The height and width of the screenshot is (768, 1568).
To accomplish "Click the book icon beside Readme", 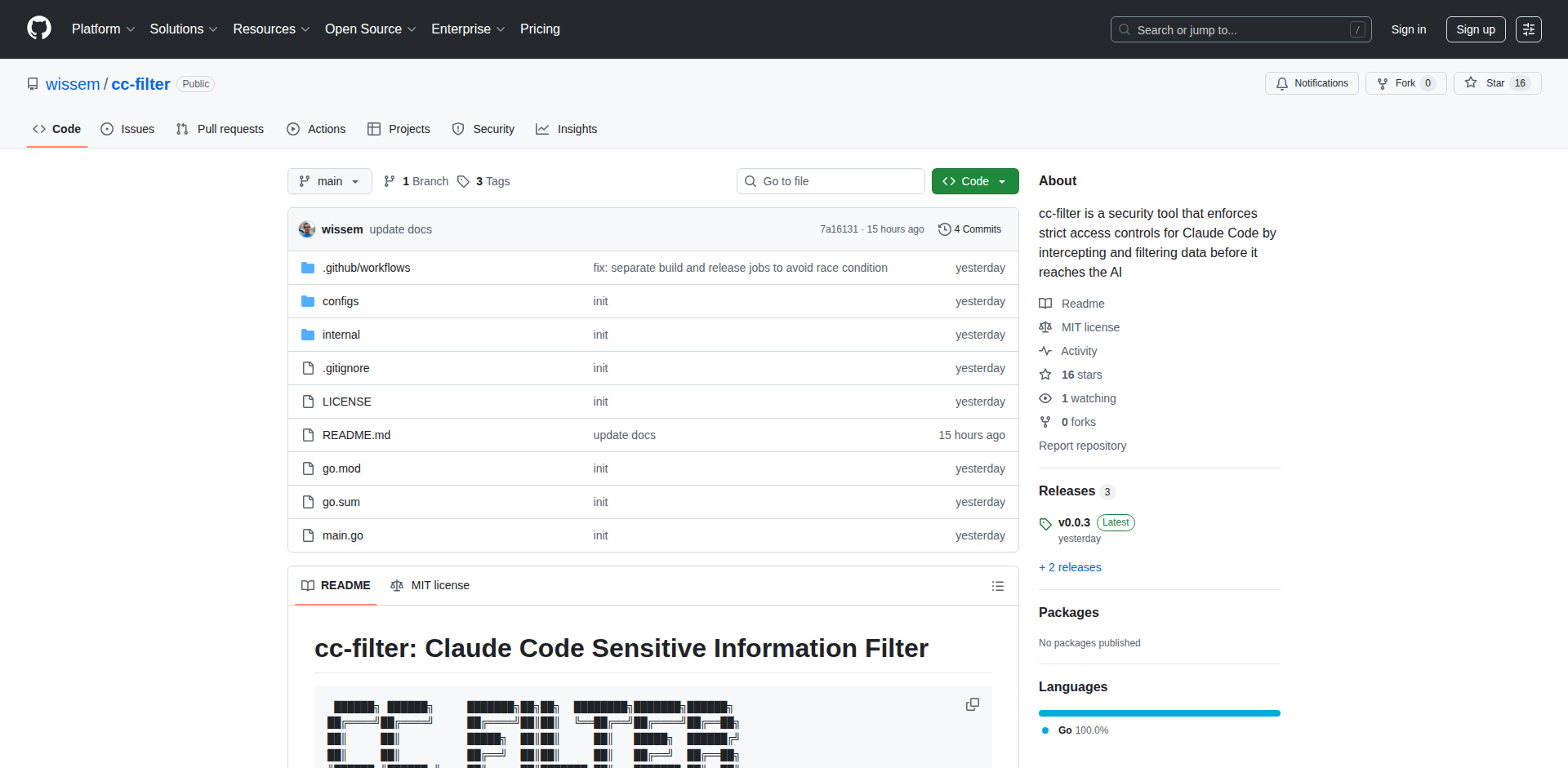I will (1045, 304).
